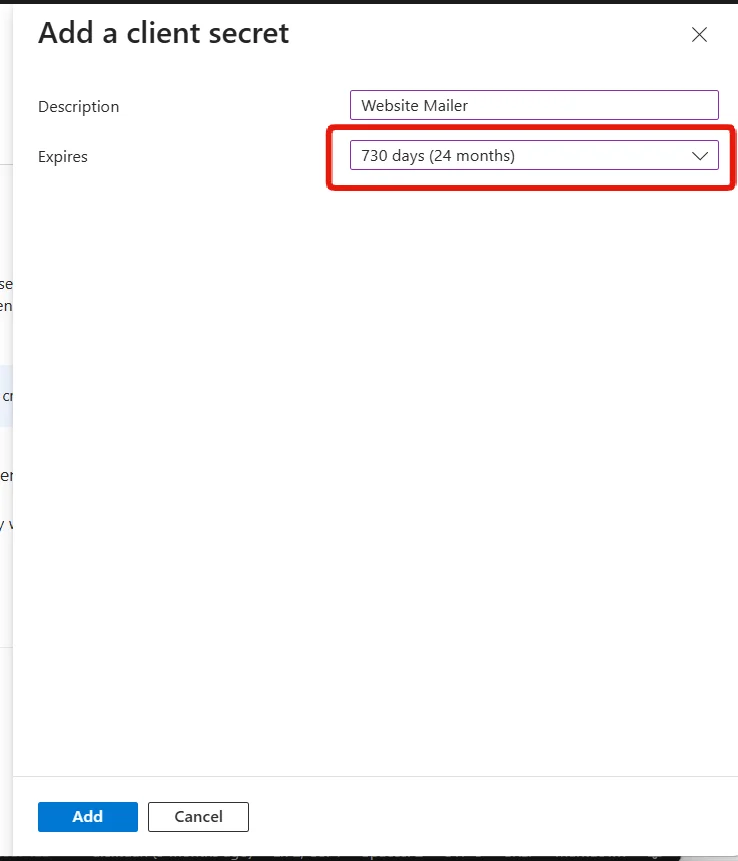Open the Expires dropdown showing 730 days
Viewport: 738px width, 861px height.
pyautogui.click(x=534, y=155)
